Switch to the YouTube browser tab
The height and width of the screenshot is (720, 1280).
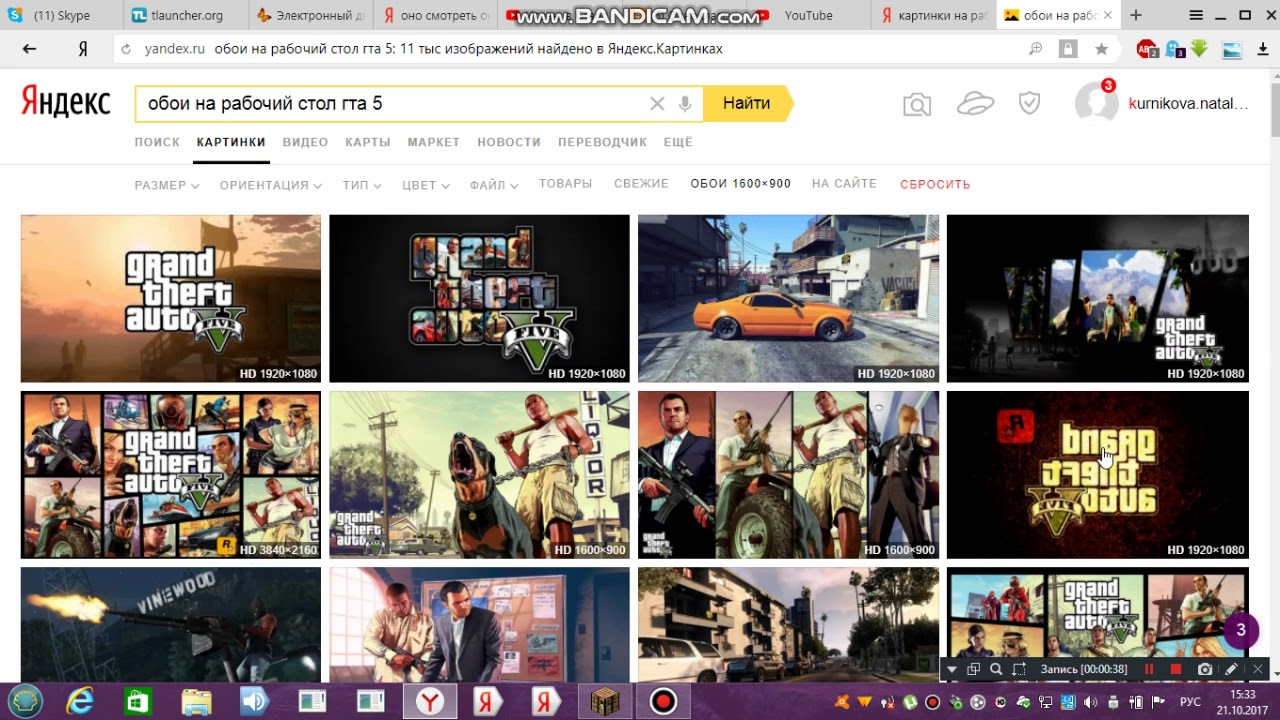[x=808, y=15]
